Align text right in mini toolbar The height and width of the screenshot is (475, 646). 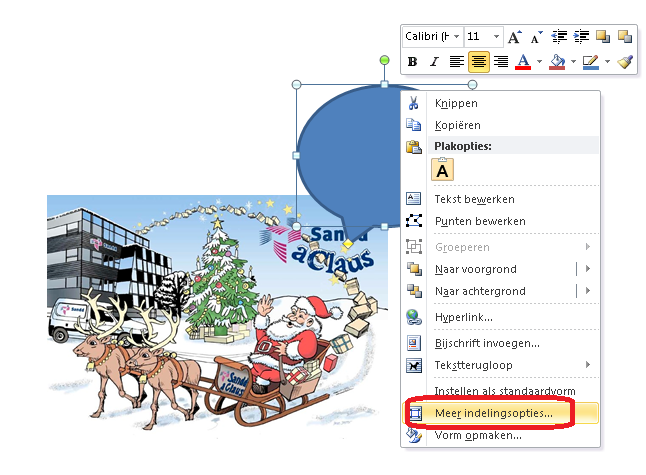pos(501,62)
